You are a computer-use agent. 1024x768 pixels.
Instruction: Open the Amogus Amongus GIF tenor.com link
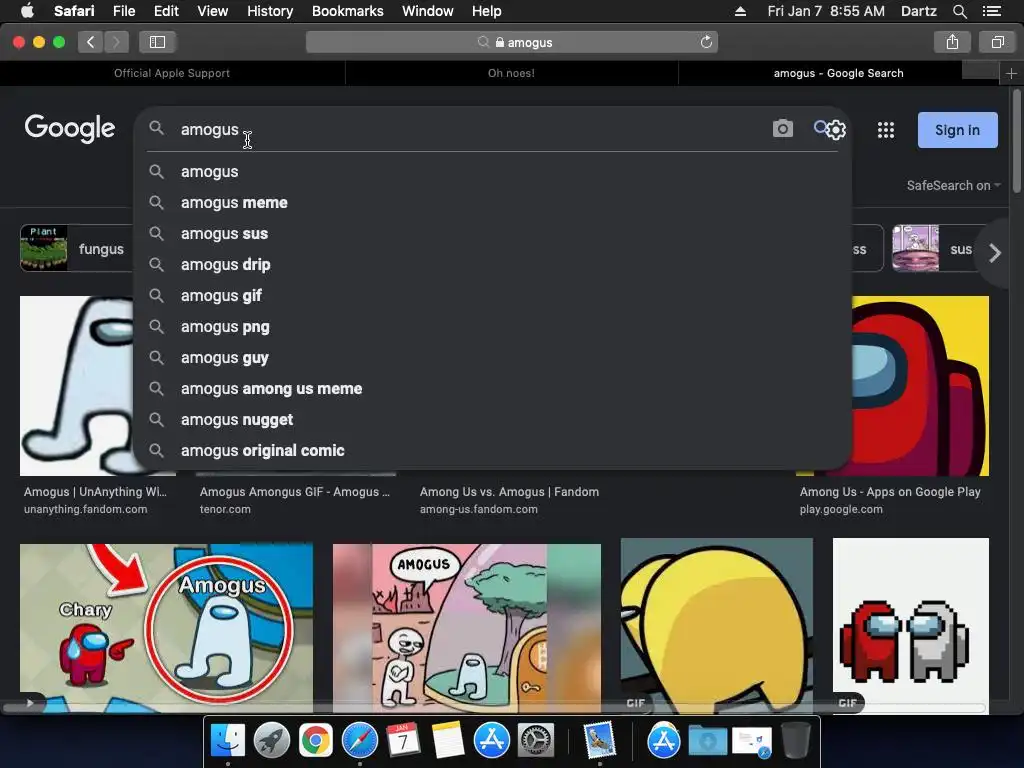[x=295, y=500]
